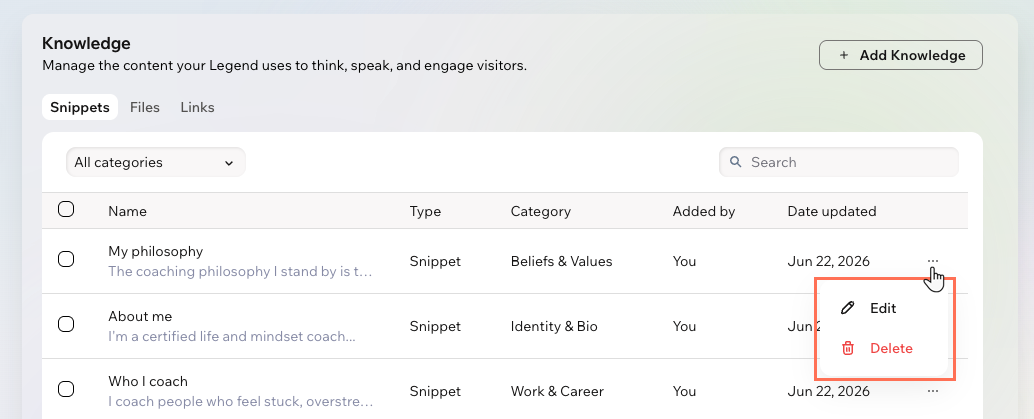Check the My philosophy row checkbox

point(66,259)
